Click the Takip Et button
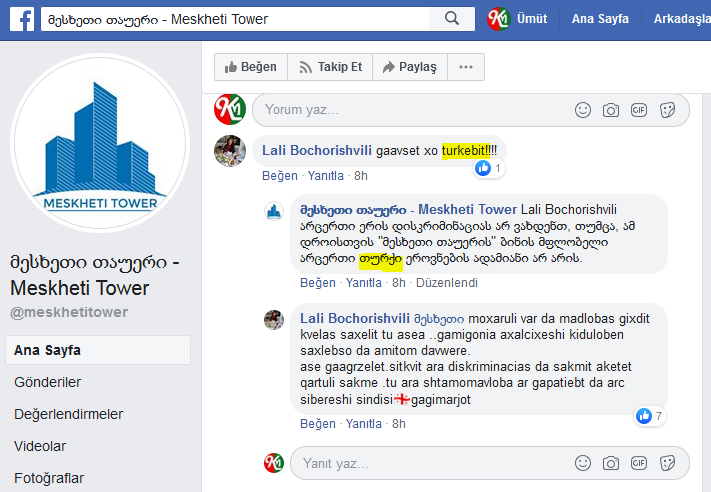This screenshot has width=711, height=492. click(x=330, y=67)
